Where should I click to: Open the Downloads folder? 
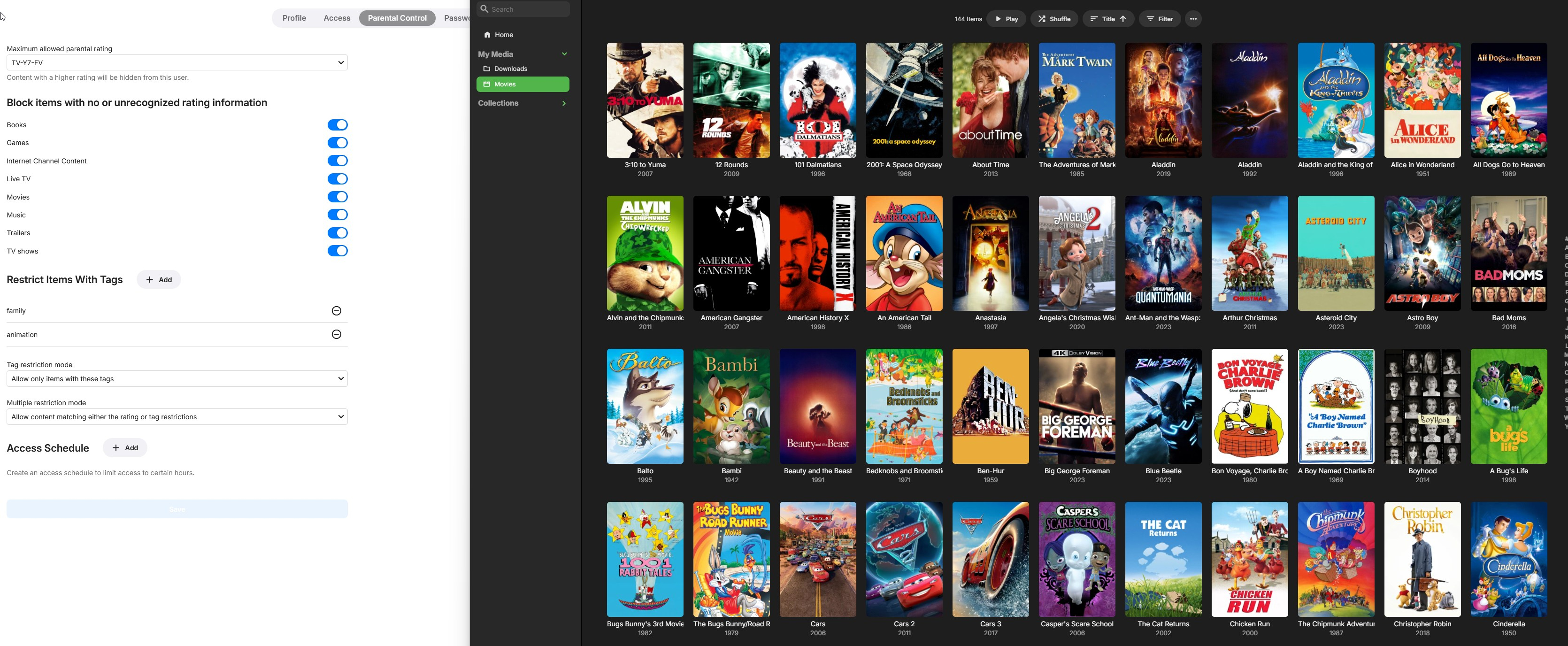coord(510,69)
